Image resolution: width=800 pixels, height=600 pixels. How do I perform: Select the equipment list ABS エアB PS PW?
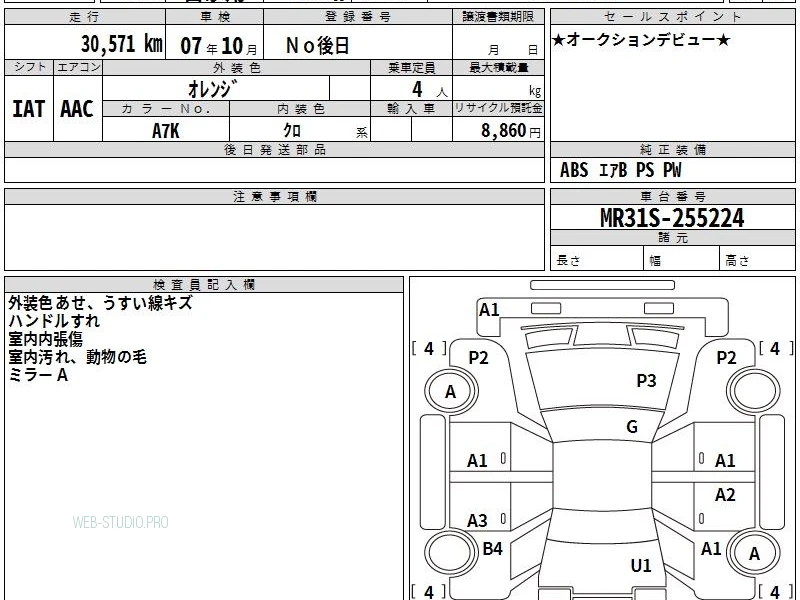click(x=620, y=170)
